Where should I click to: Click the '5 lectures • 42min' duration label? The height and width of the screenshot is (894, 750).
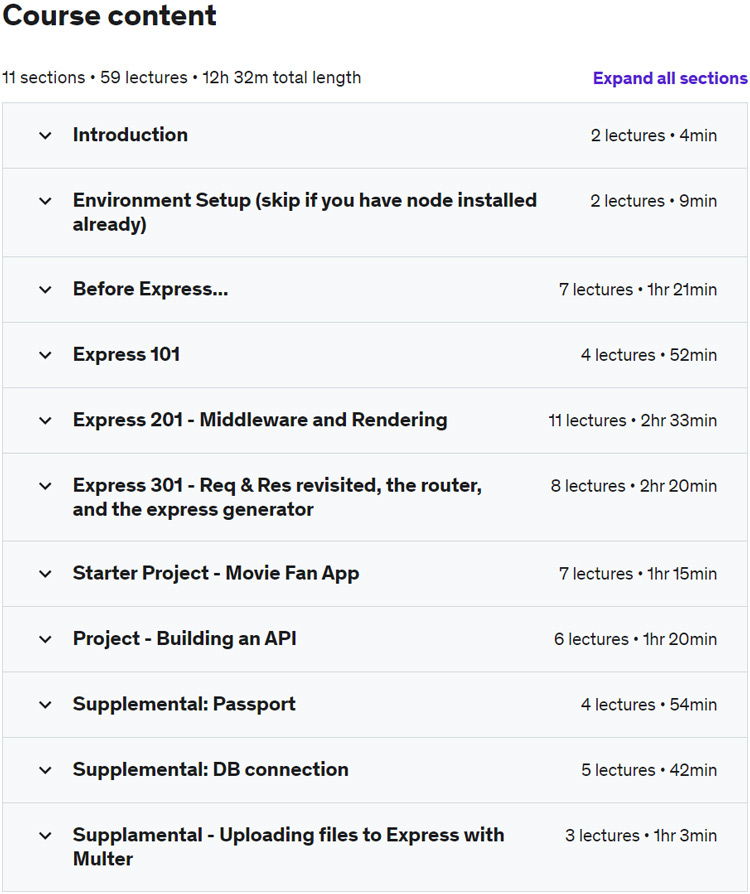pos(648,770)
